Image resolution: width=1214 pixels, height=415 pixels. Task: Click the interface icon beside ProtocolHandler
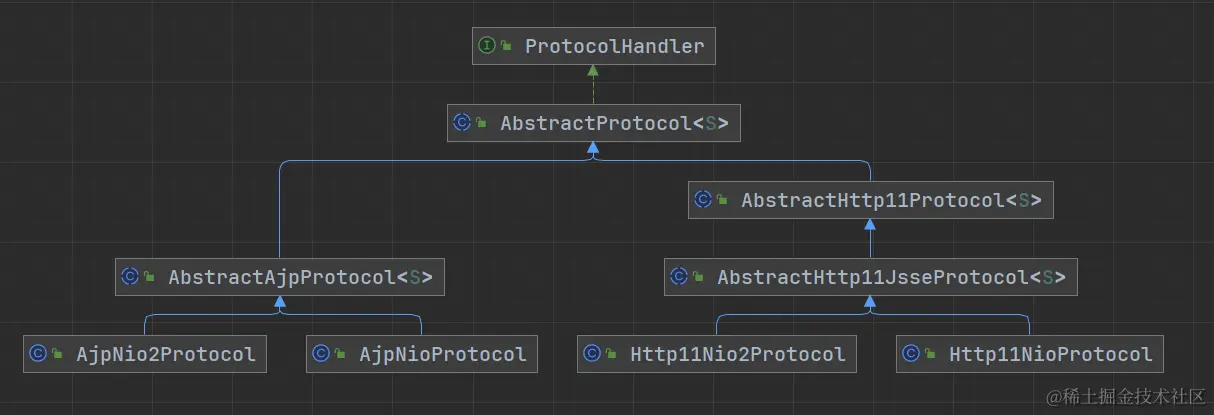point(487,46)
